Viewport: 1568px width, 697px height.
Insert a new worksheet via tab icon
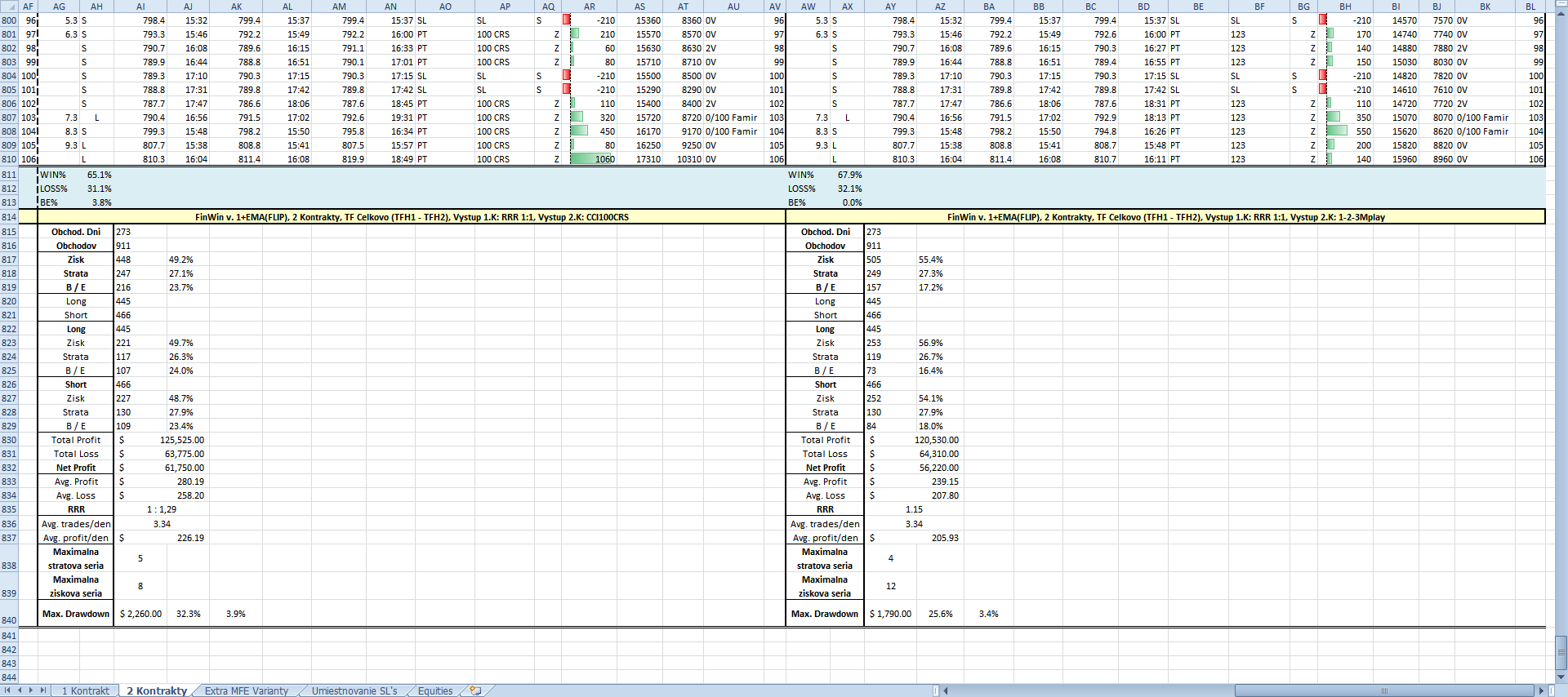475,690
